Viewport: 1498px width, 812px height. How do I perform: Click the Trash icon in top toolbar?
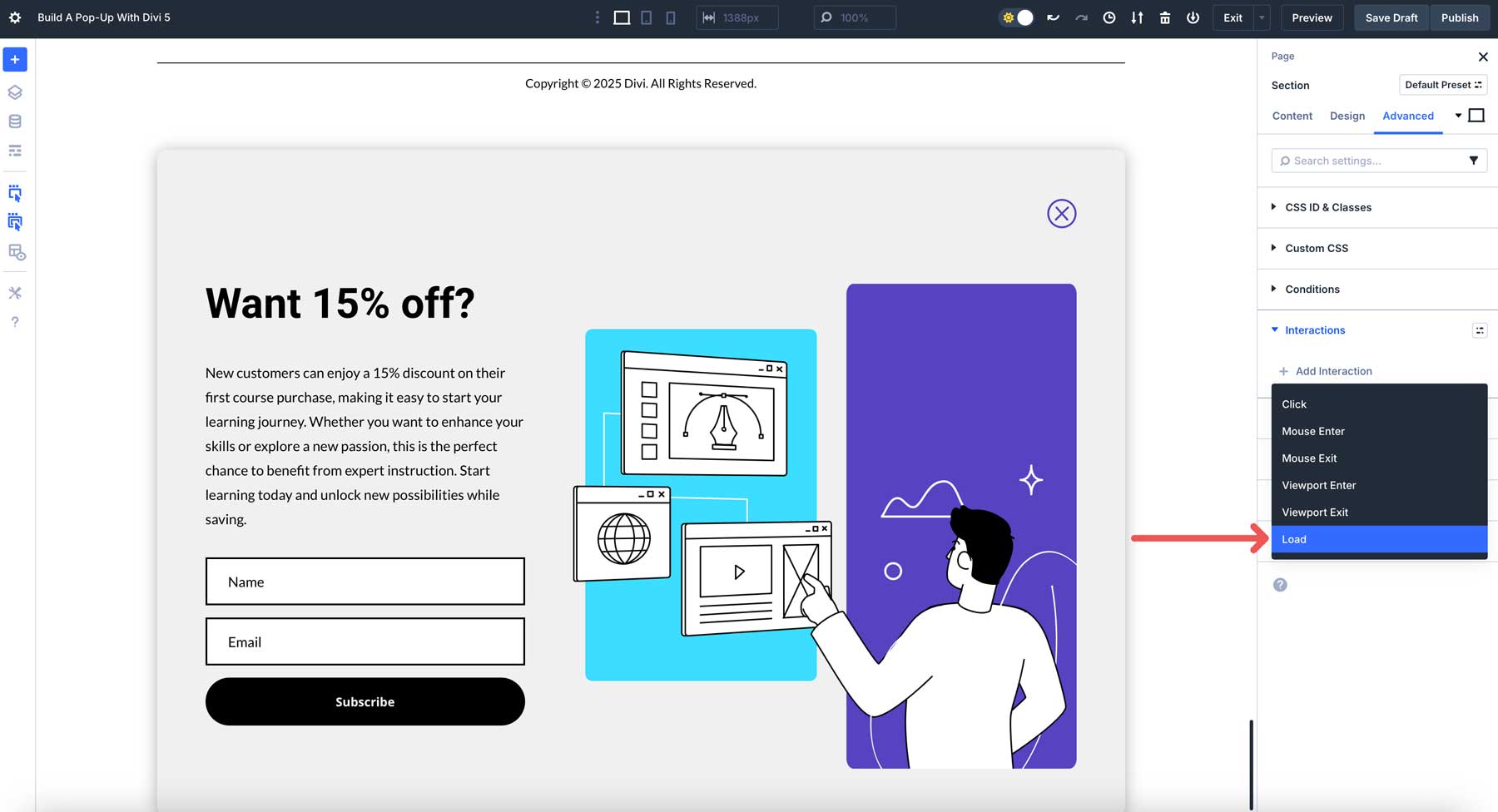[1164, 17]
